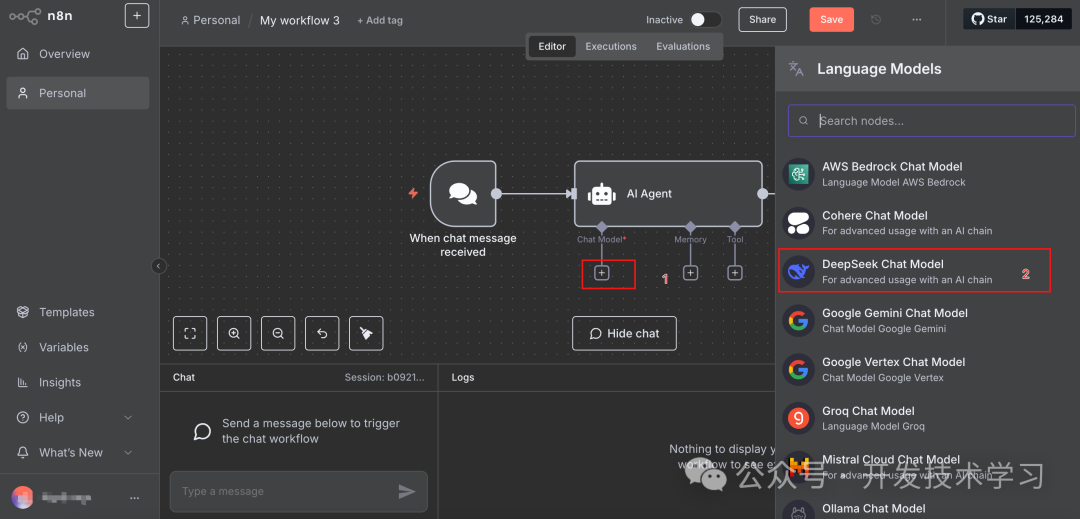Viewport: 1080px width, 519px height.
Task: Click the zoom out canvas button
Action: (278, 333)
